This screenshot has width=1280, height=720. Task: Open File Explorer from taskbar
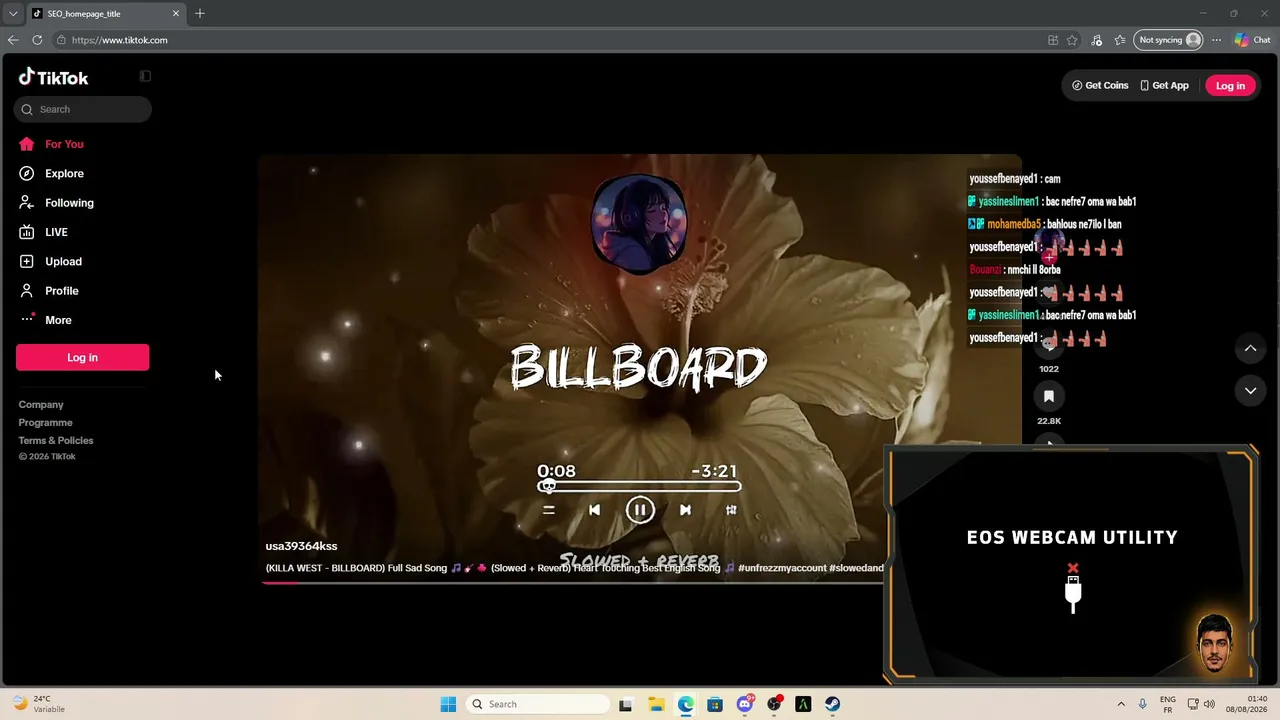coord(656,704)
